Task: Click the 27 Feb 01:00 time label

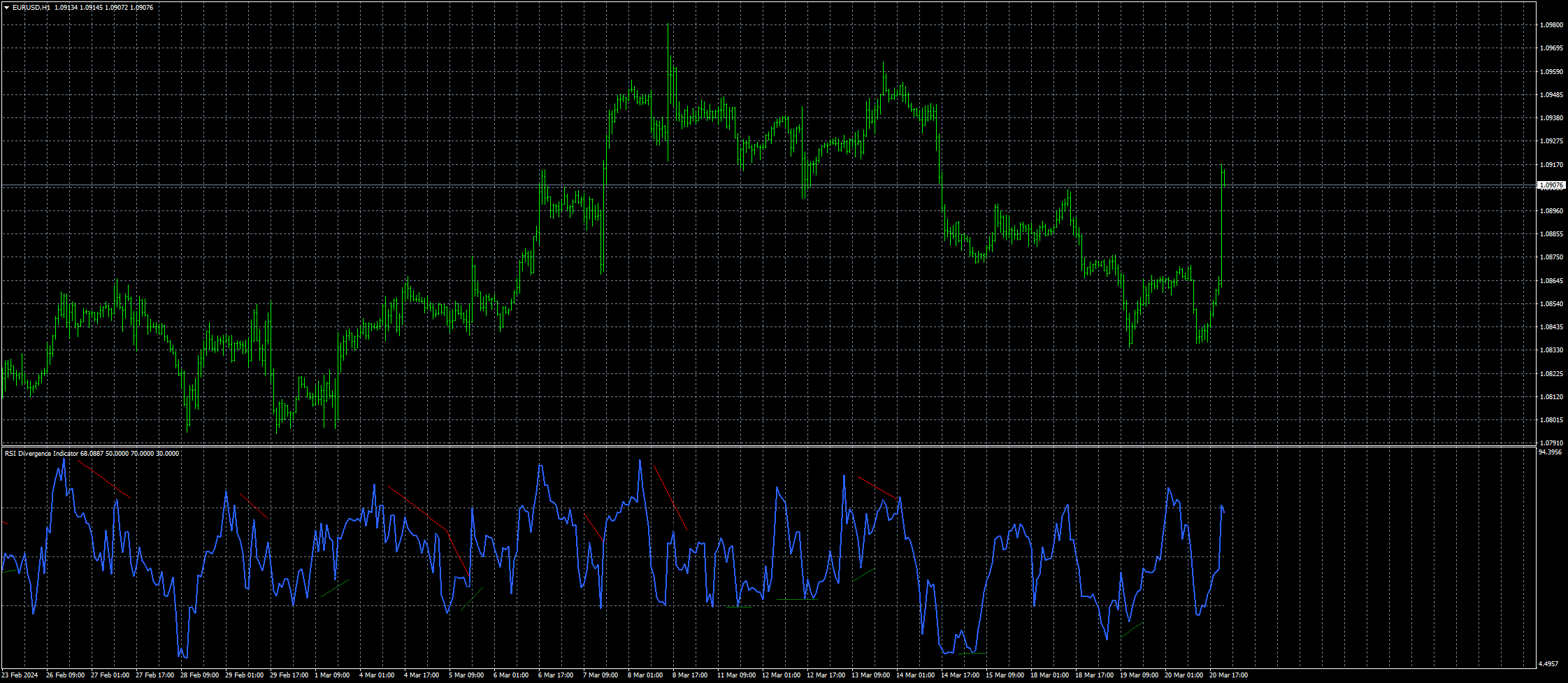Action: tap(110, 675)
